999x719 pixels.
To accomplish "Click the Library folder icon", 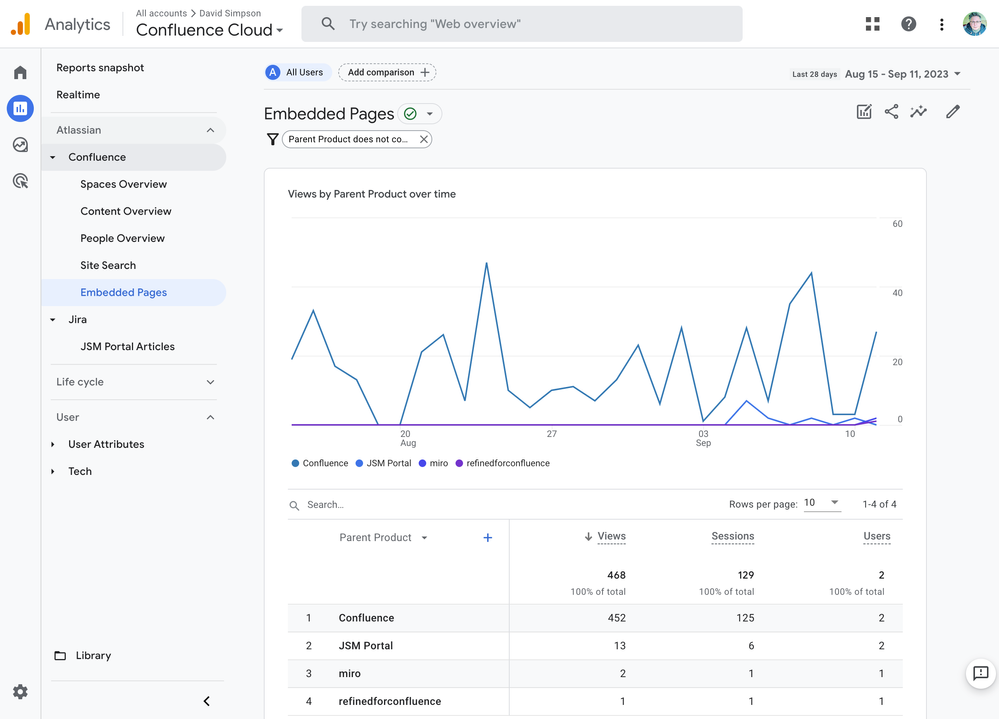I will (x=60, y=655).
